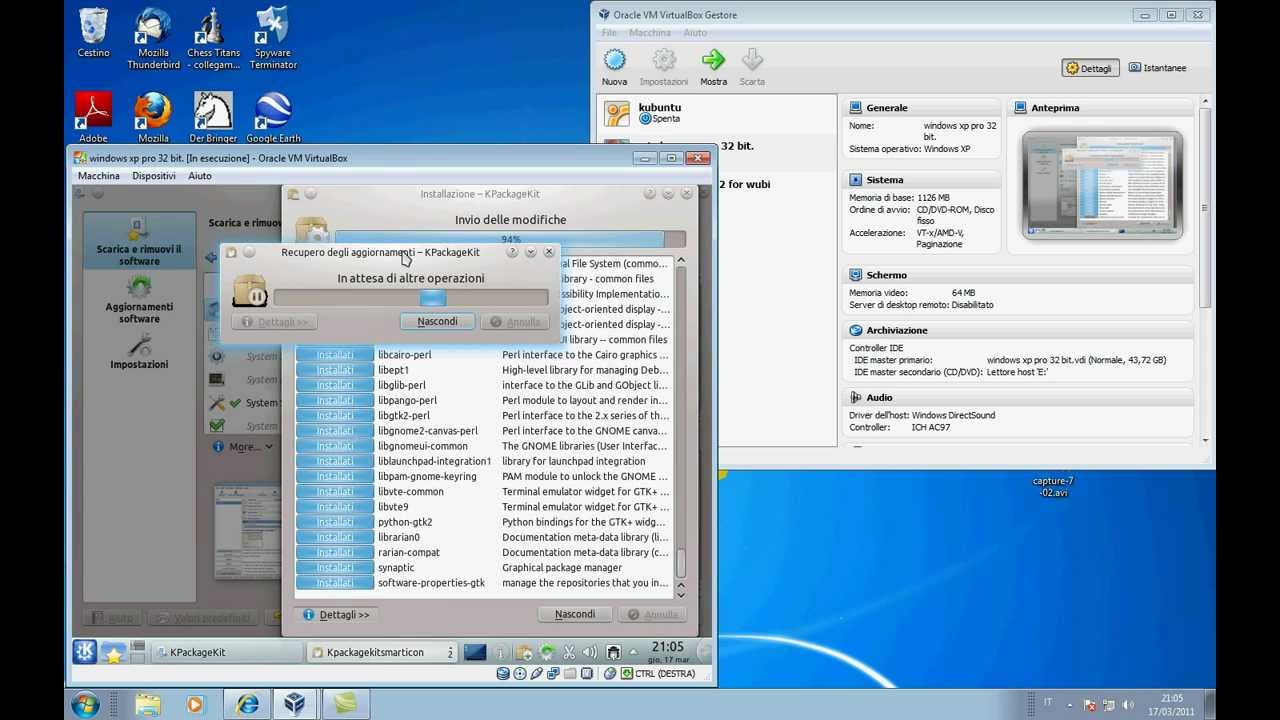Screen dimensions: 1280x720
Task: Click the package list vertical scrollbar
Action: coord(682,428)
